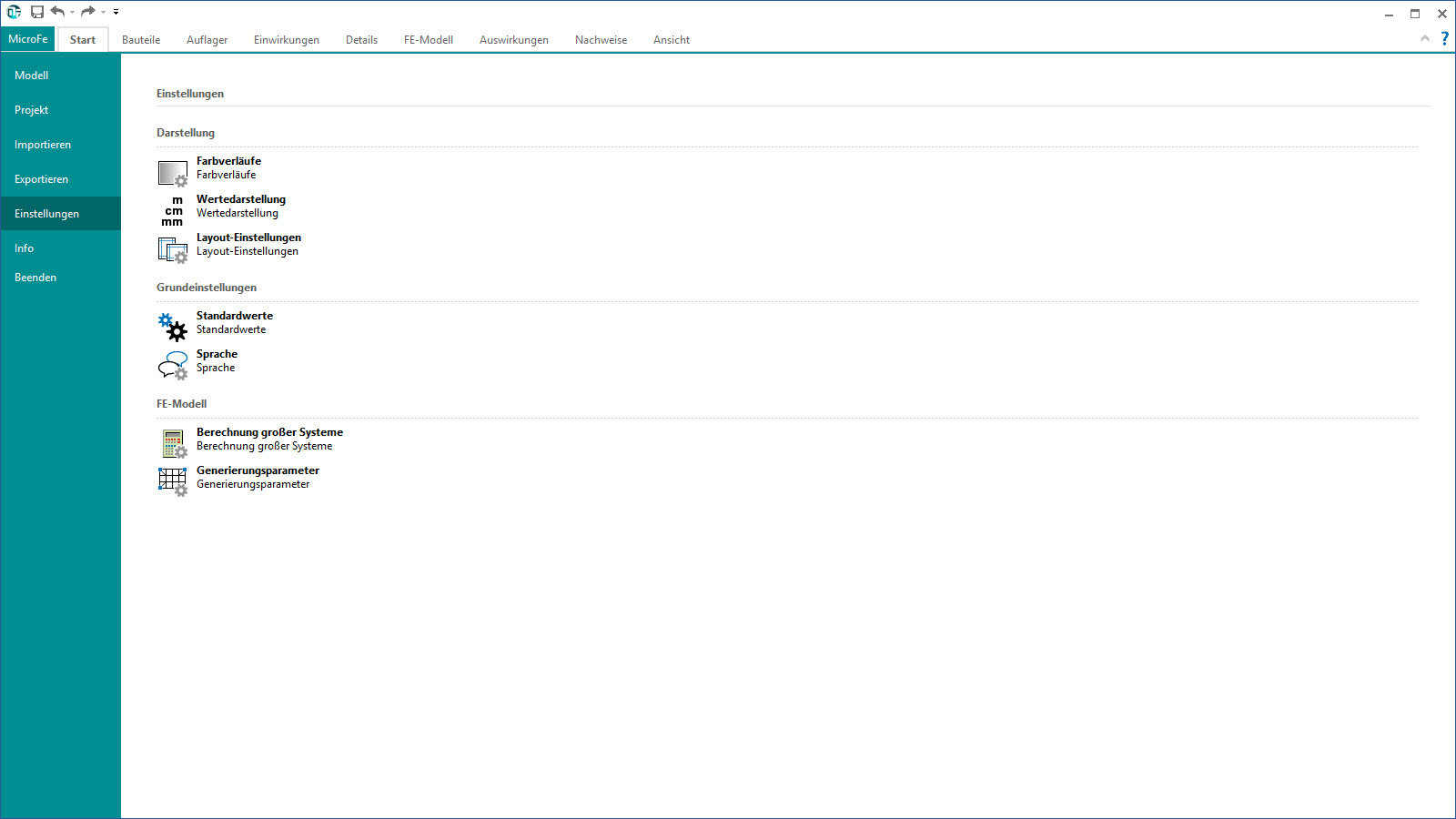Select Exportieren in the sidebar
Viewport: 1456px width, 819px height.
[x=61, y=179]
